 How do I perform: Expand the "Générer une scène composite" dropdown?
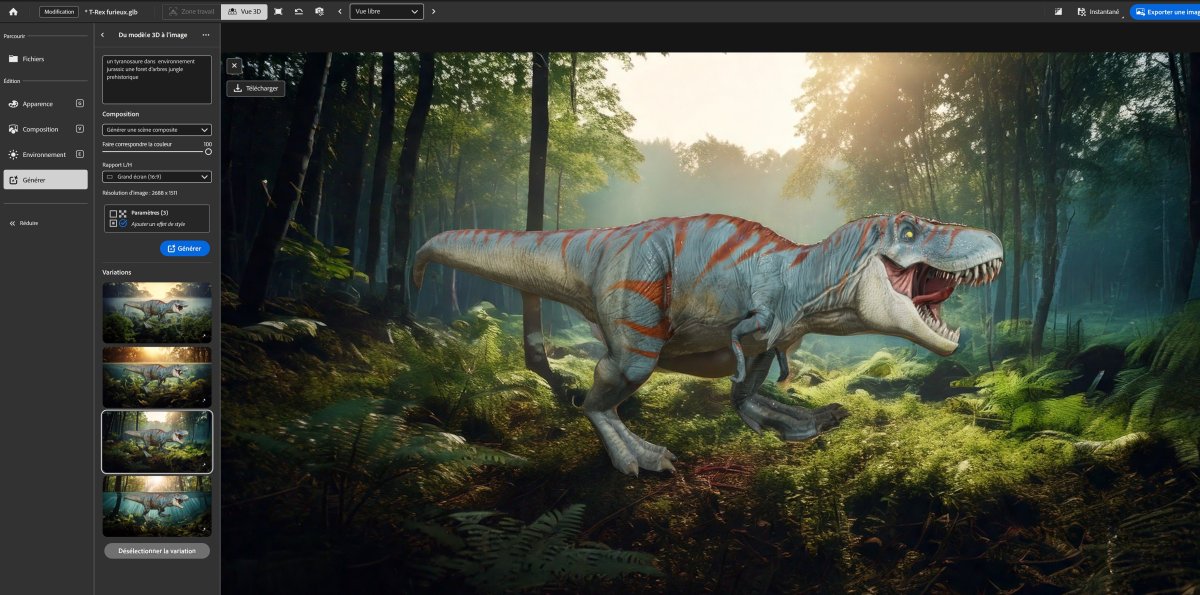pyautogui.click(x=156, y=130)
